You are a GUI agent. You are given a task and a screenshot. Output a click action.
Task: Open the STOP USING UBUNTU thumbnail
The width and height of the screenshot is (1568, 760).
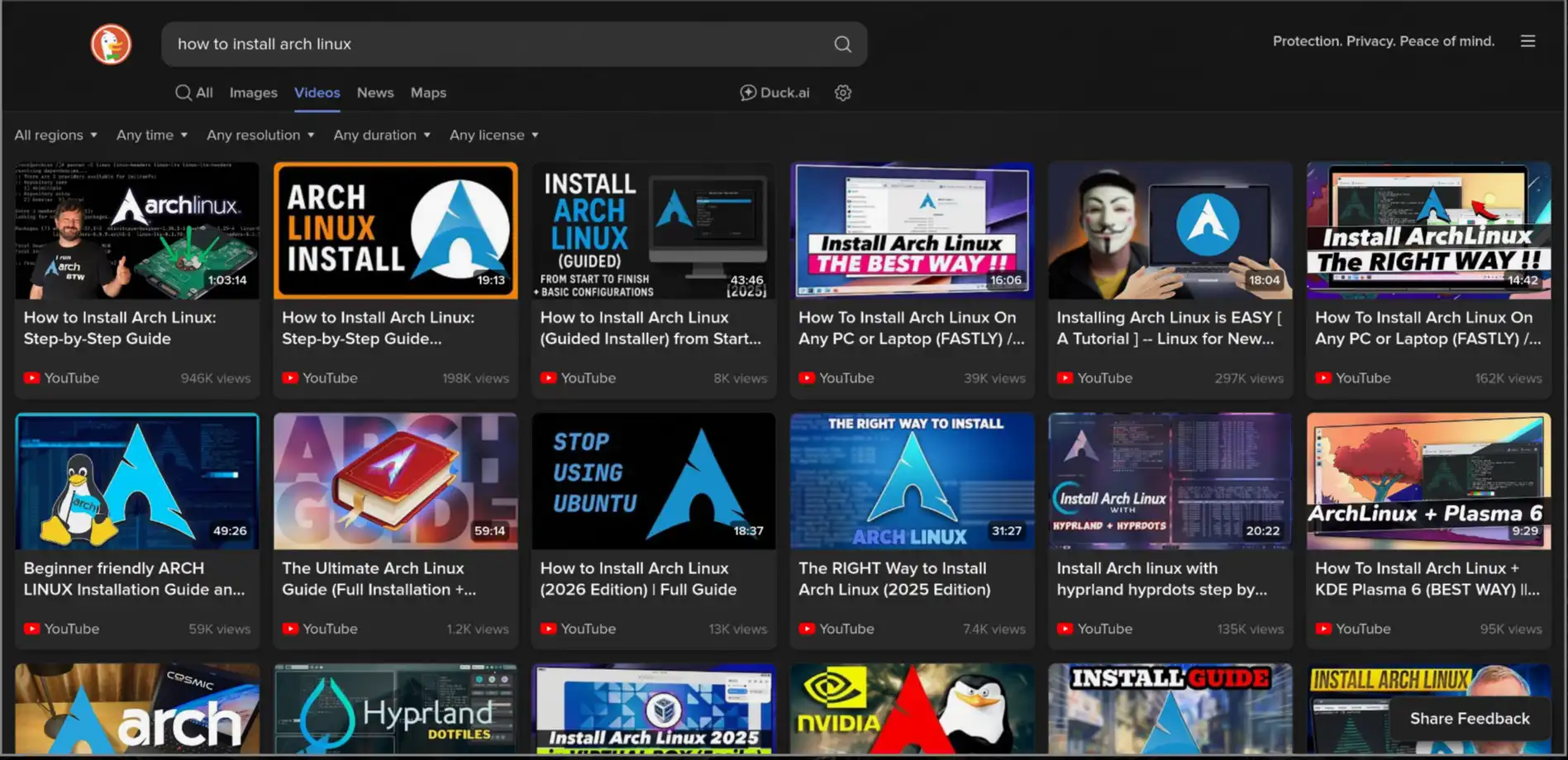pos(654,482)
